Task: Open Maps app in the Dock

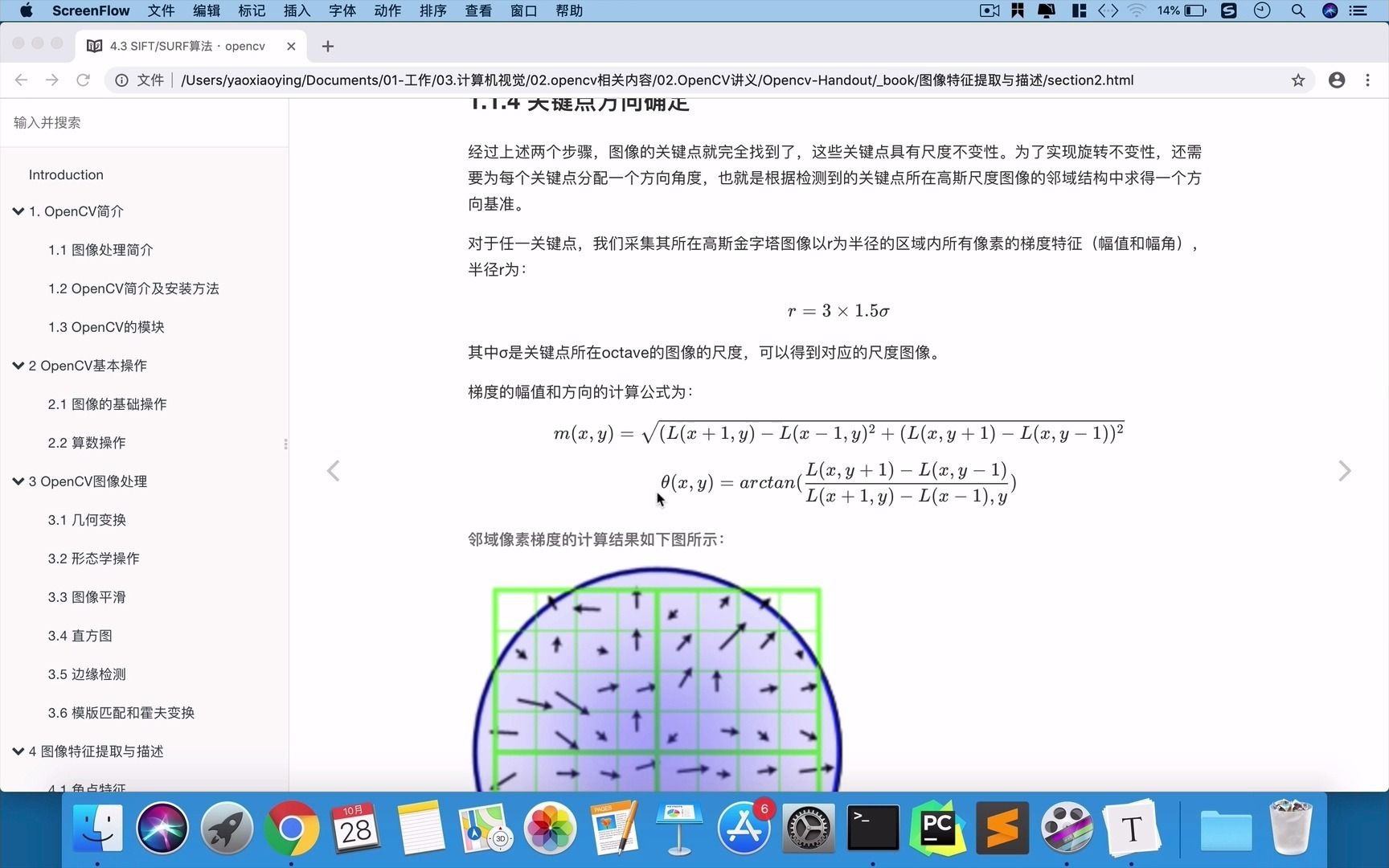Action: [x=486, y=828]
